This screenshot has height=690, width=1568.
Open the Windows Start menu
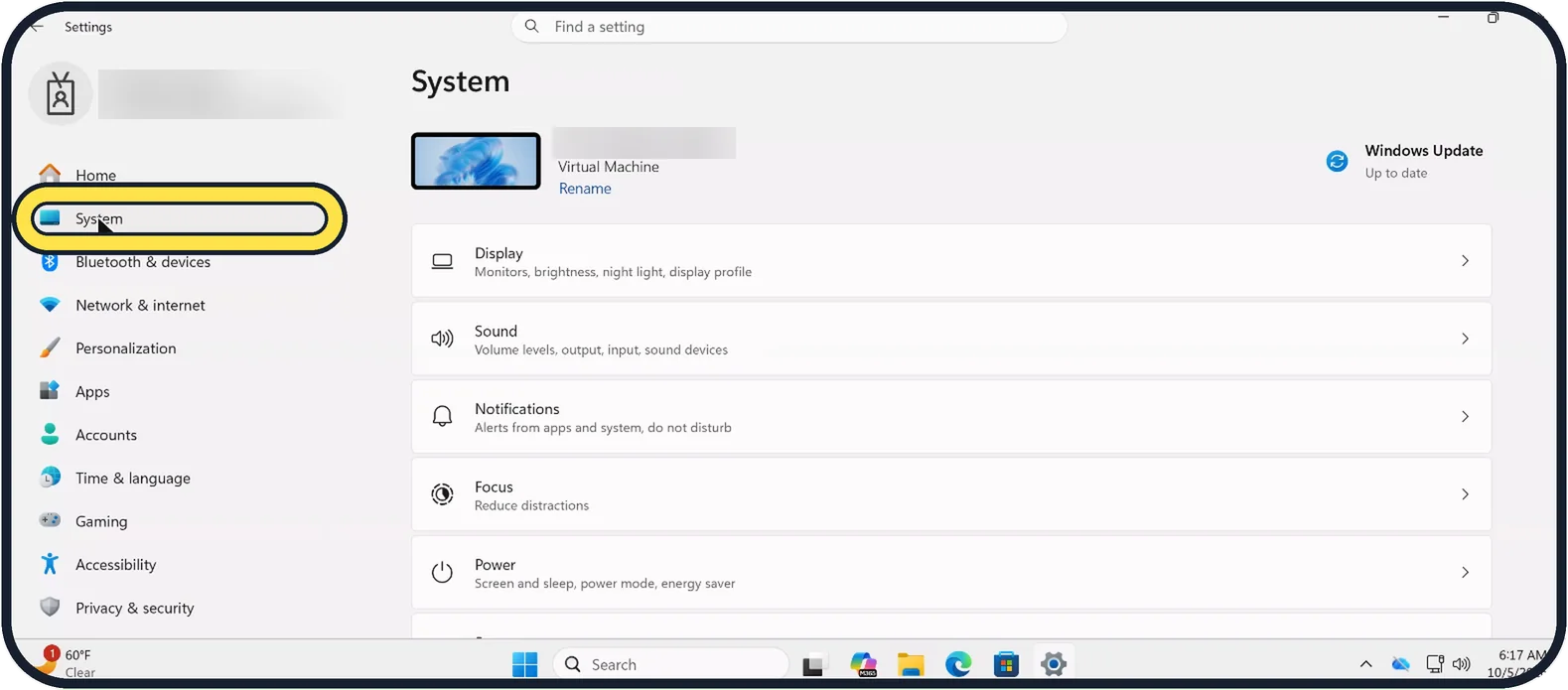(524, 664)
